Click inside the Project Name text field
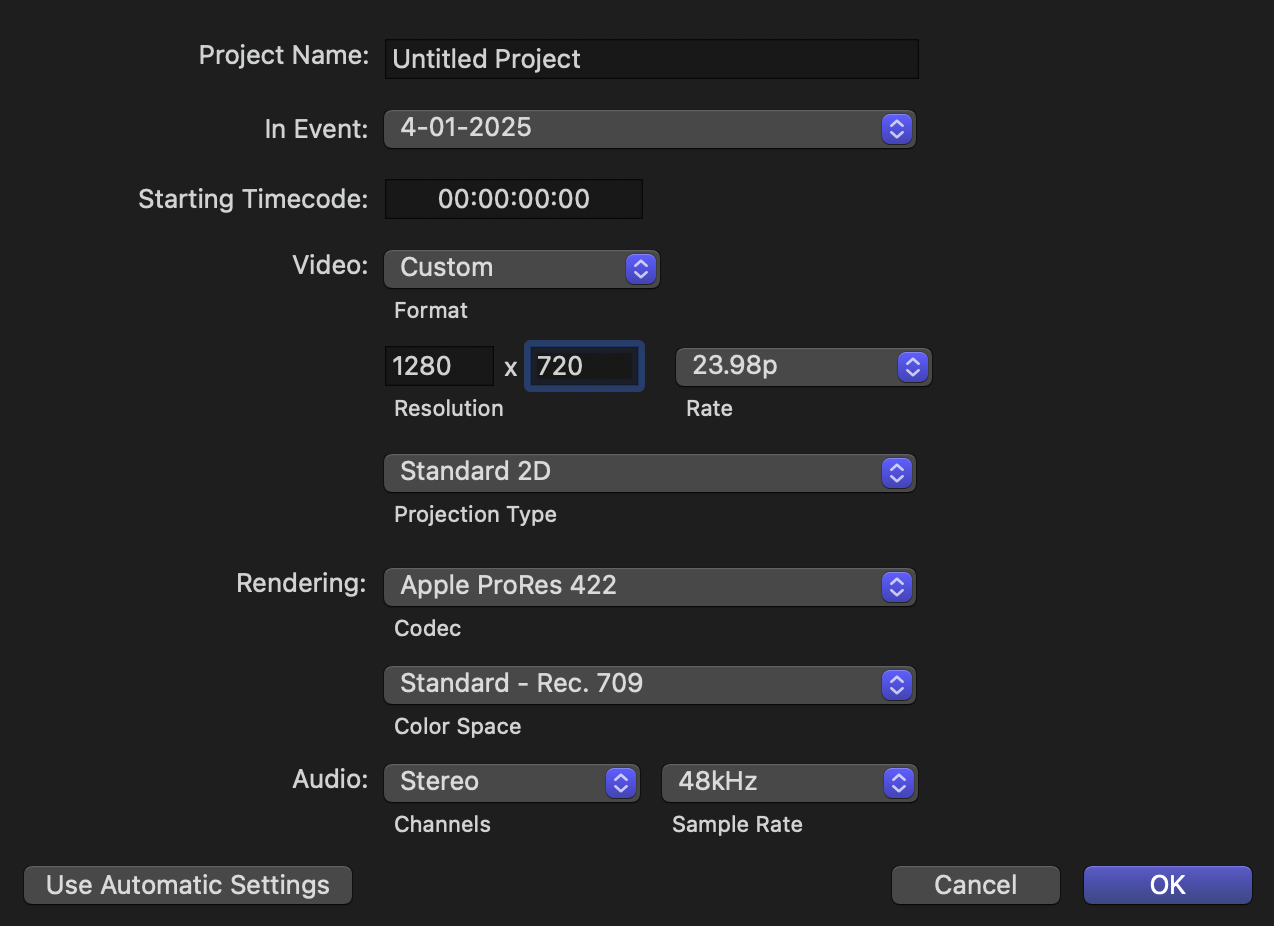This screenshot has height=926, width=1274. (650, 59)
